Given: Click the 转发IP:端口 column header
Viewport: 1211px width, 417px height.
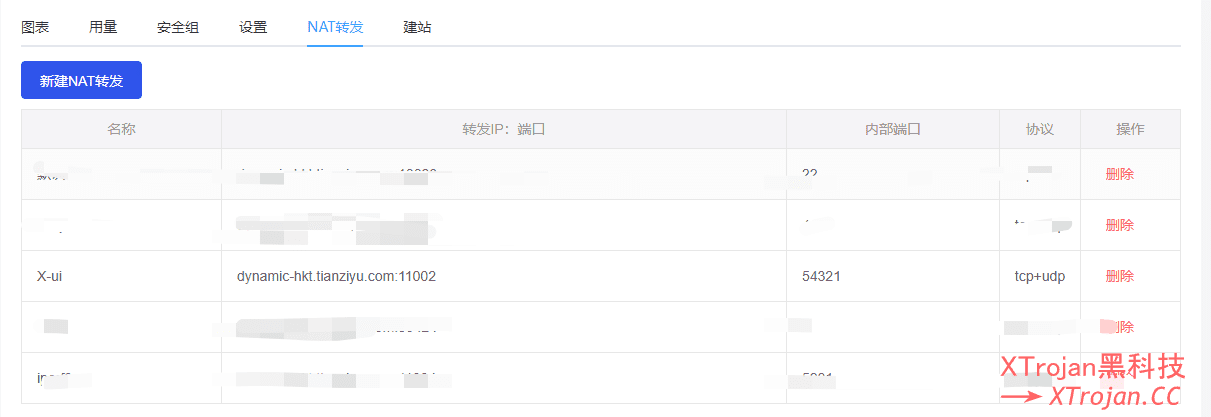Looking at the screenshot, I should point(504,129).
